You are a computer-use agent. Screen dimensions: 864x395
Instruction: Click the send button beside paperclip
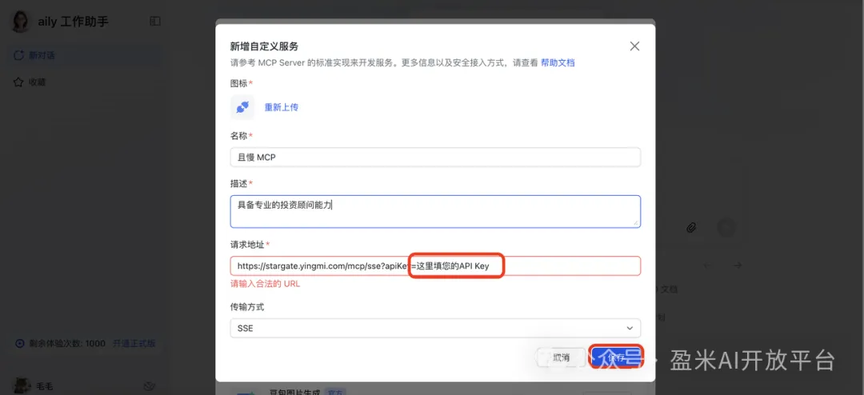pyautogui.click(x=726, y=228)
